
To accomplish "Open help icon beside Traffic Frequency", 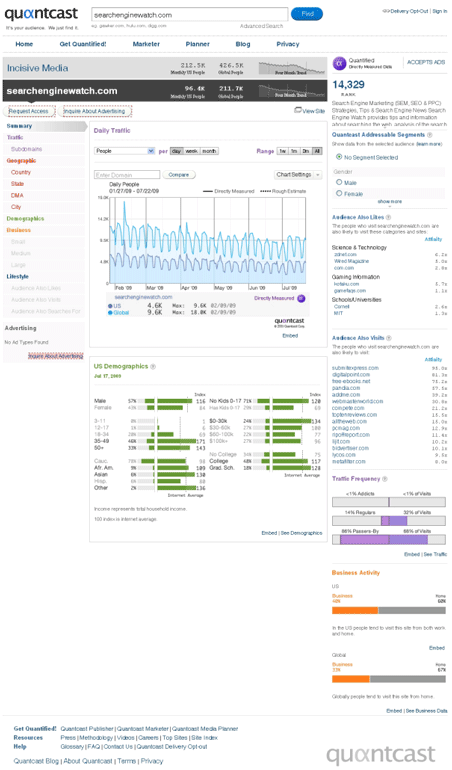I will [x=385, y=479].
